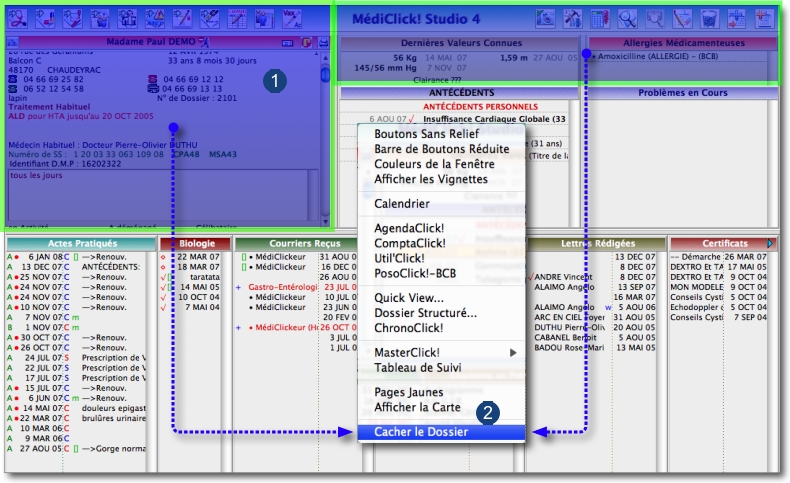790x483 pixels.
Task: Open the Vax vaccination icon
Action: click(292, 19)
